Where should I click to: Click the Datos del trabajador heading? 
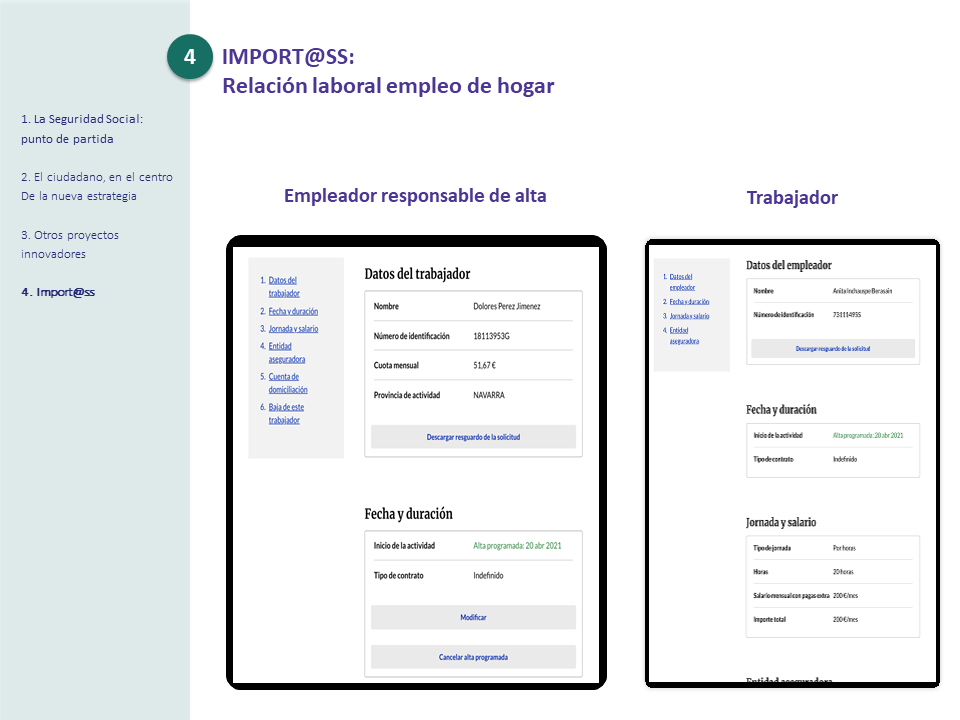417,274
